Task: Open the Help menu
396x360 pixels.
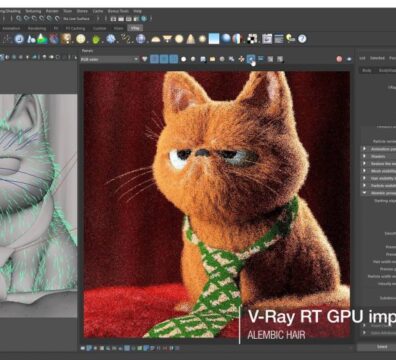Action: pyautogui.click(x=138, y=11)
